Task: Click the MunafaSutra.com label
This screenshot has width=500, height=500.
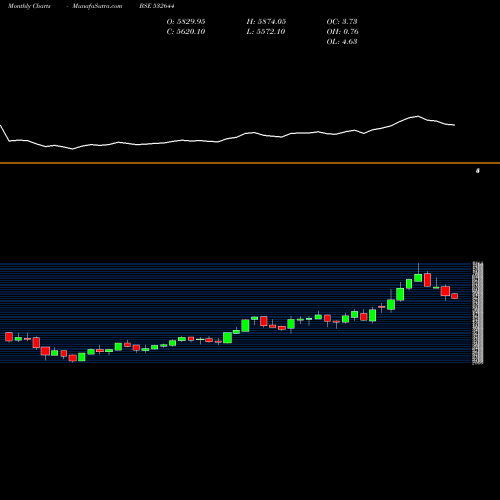Action: click(97, 6)
